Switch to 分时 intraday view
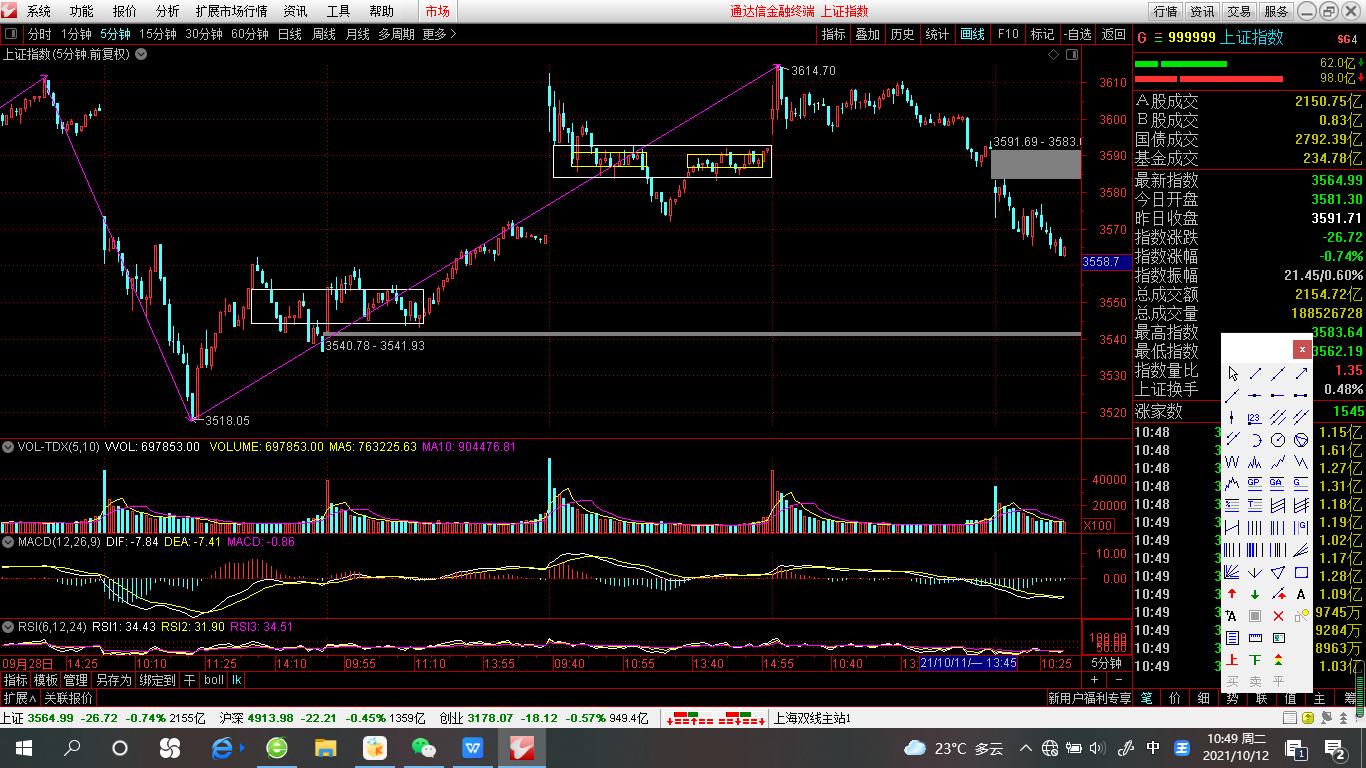 coord(39,34)
